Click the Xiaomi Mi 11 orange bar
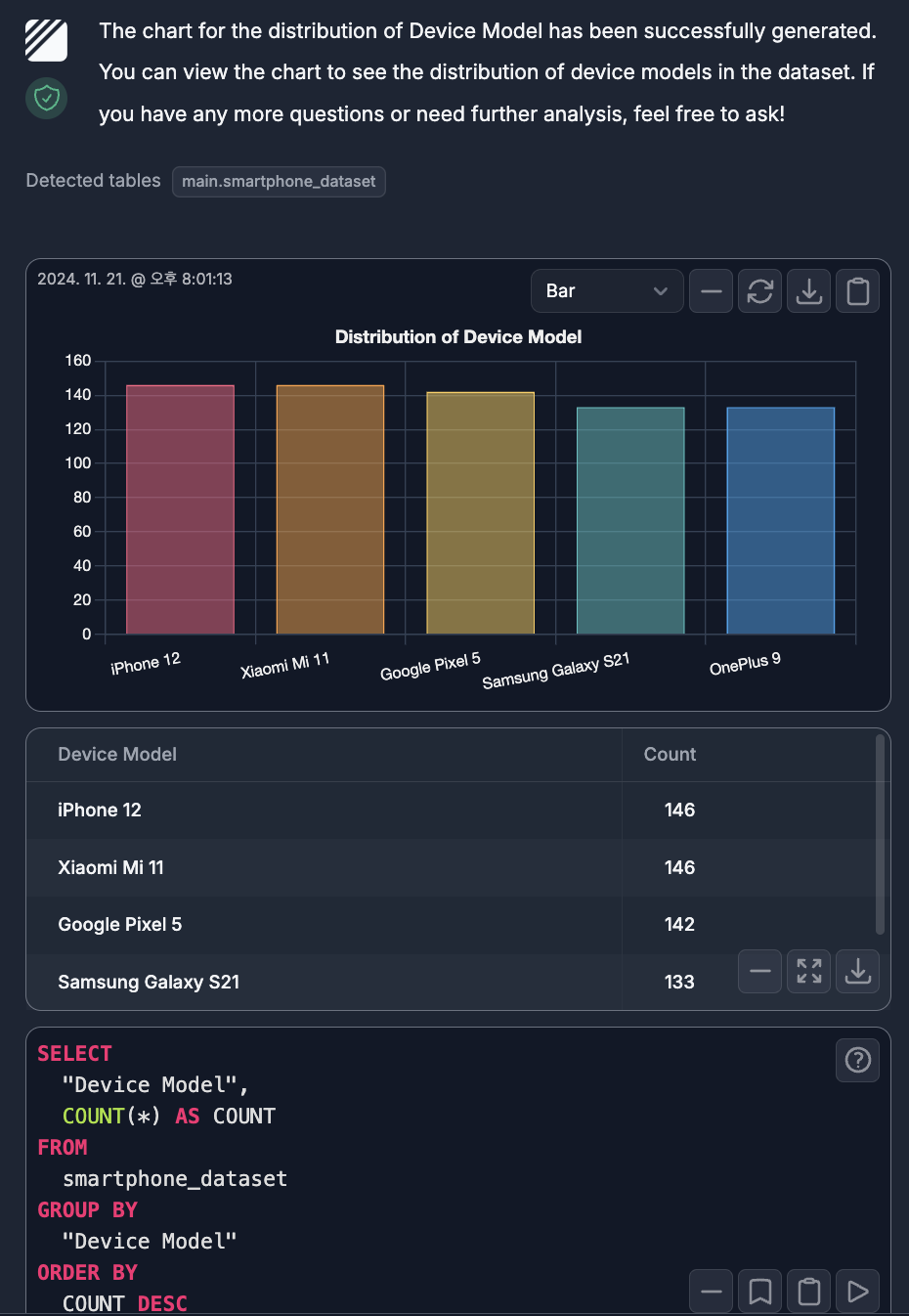909x1316 pixels. (330, 509)
